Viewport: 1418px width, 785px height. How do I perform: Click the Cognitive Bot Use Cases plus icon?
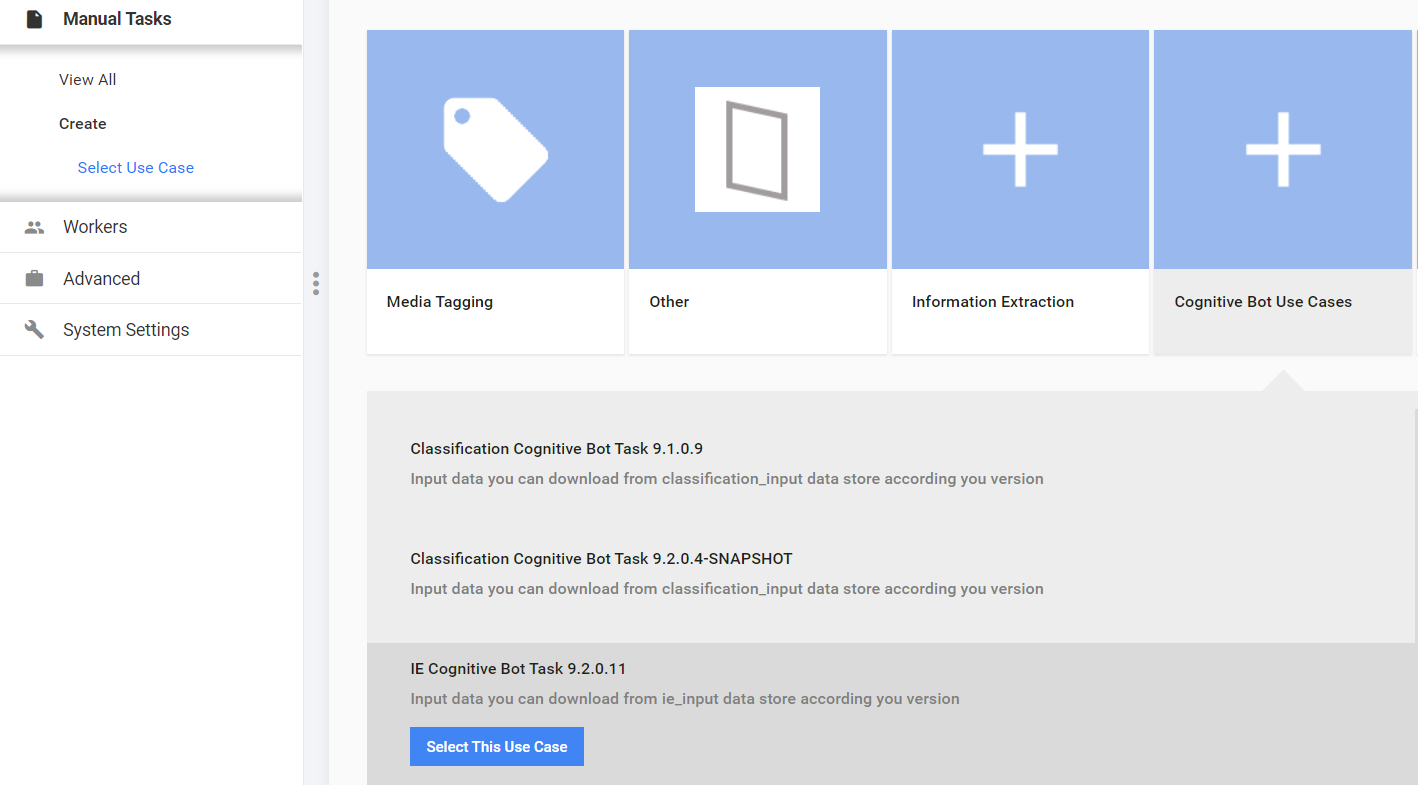tap(1283, 149)
